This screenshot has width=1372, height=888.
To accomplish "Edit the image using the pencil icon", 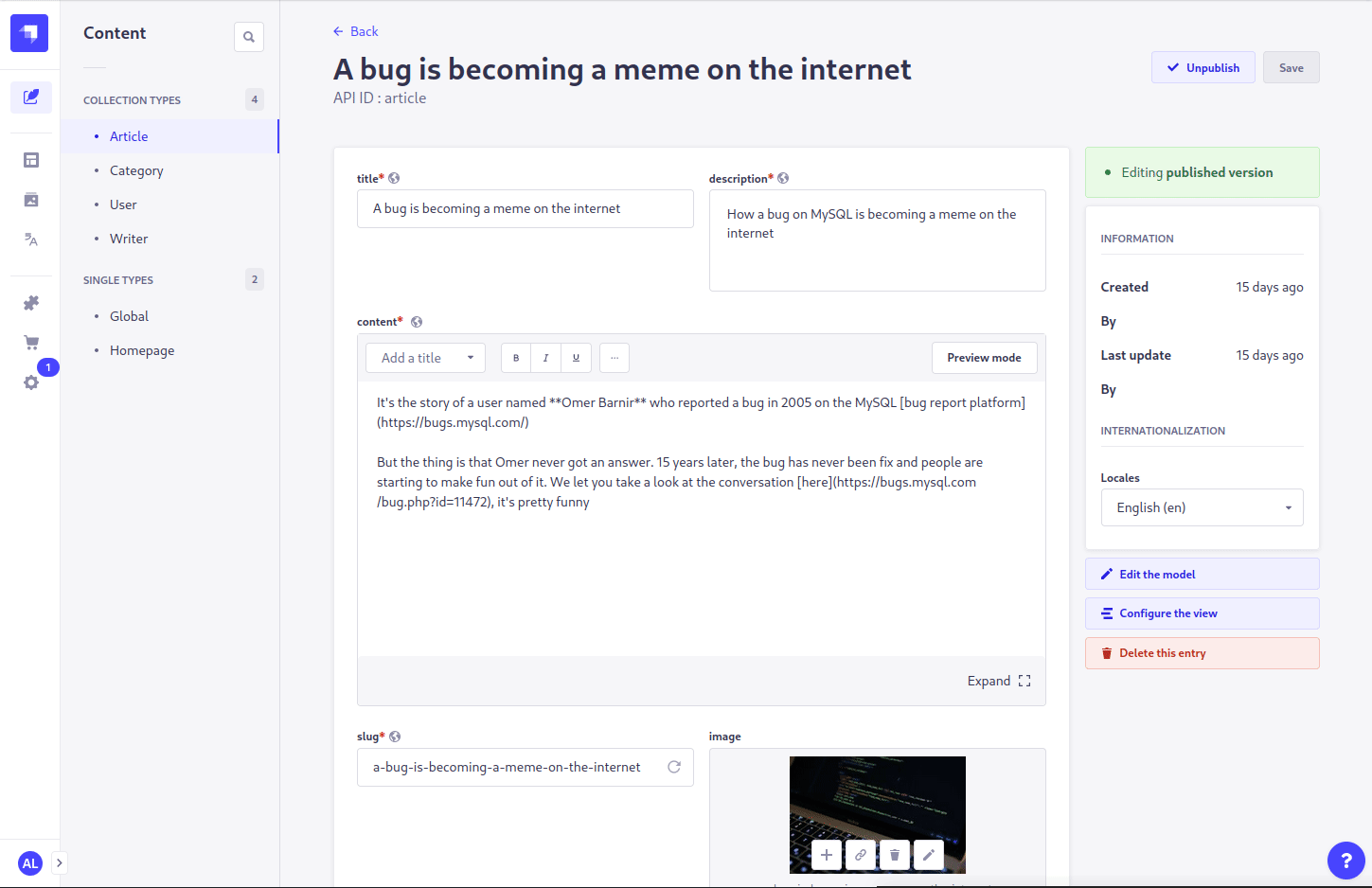I will (x=928, y=854).
